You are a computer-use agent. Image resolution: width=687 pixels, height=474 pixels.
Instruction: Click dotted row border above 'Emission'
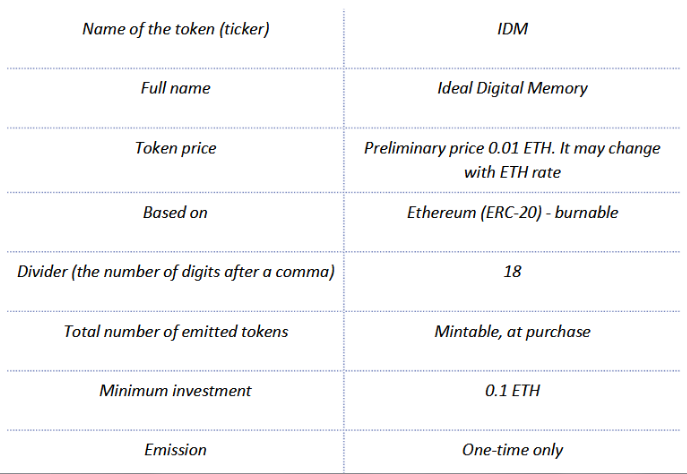click(344, 430)
